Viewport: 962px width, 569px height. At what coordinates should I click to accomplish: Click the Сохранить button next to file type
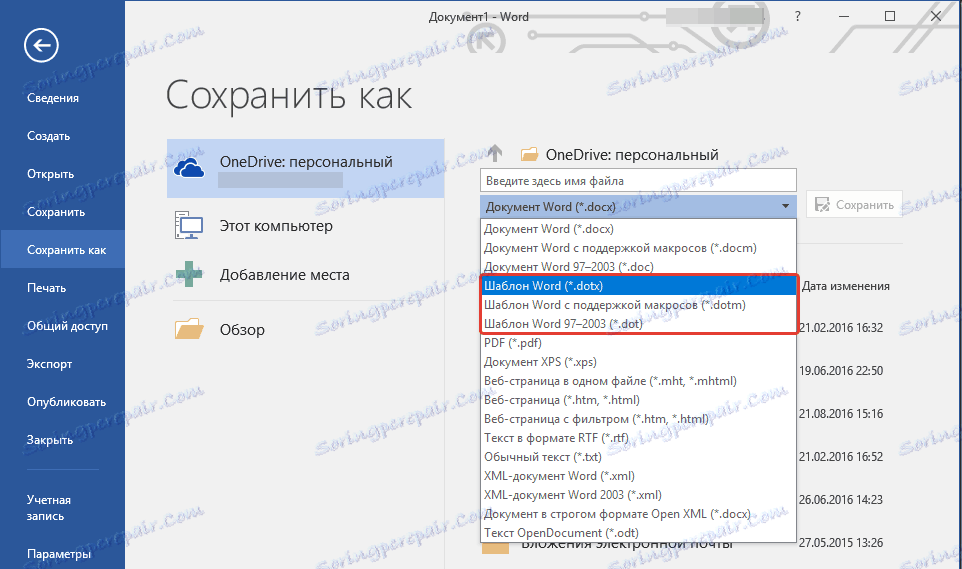pos(854,205)
